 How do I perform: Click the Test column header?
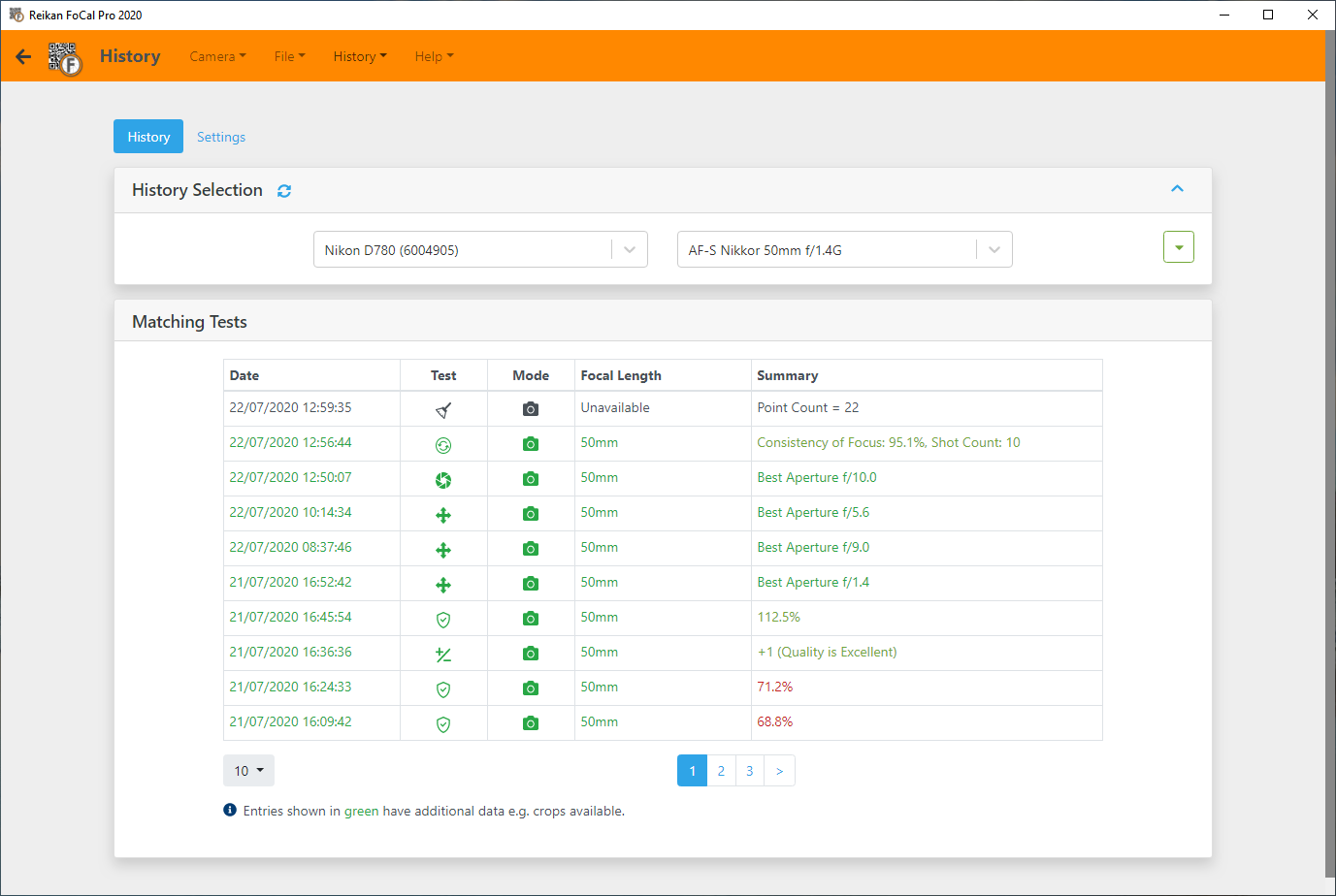point(443,375)
